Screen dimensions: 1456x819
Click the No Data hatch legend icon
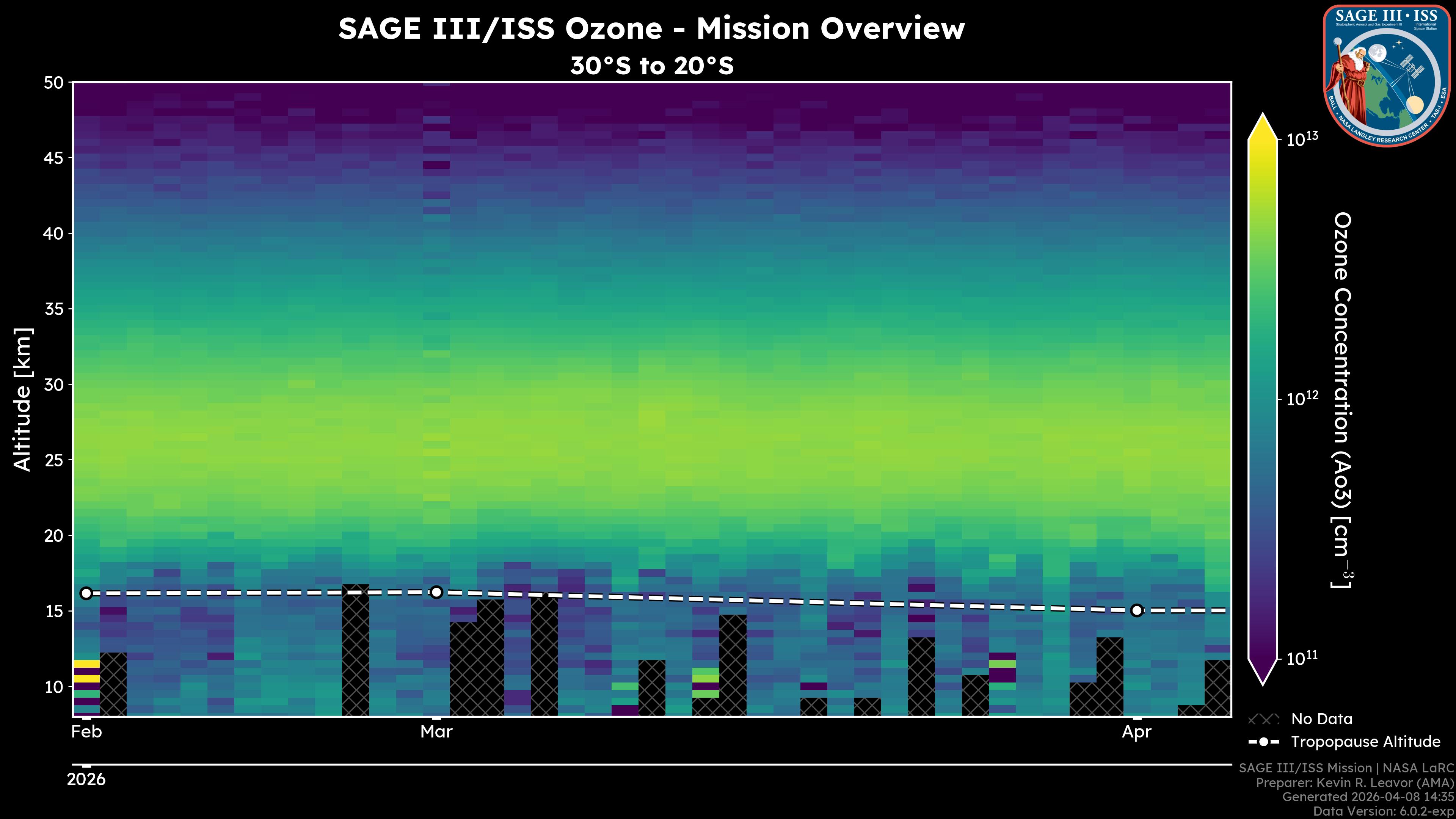[1263, 719]
